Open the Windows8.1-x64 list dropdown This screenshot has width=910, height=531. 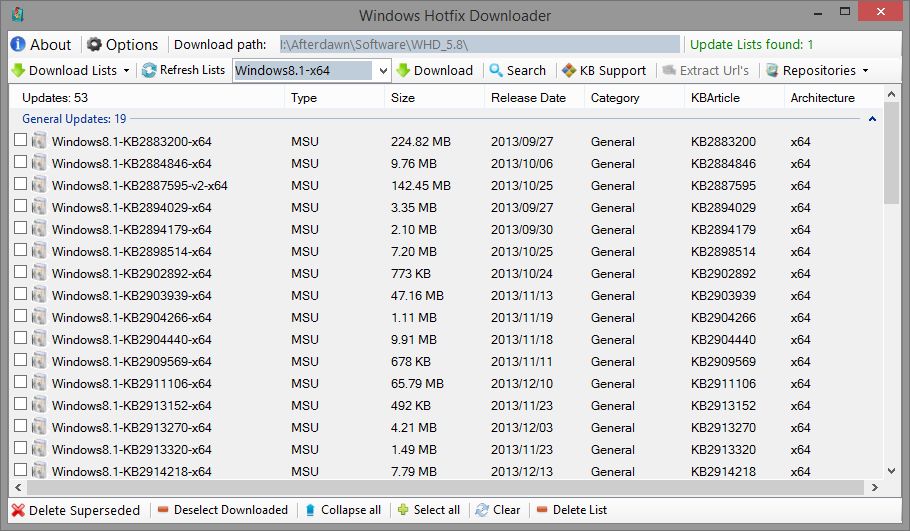(x=383, y=71)
